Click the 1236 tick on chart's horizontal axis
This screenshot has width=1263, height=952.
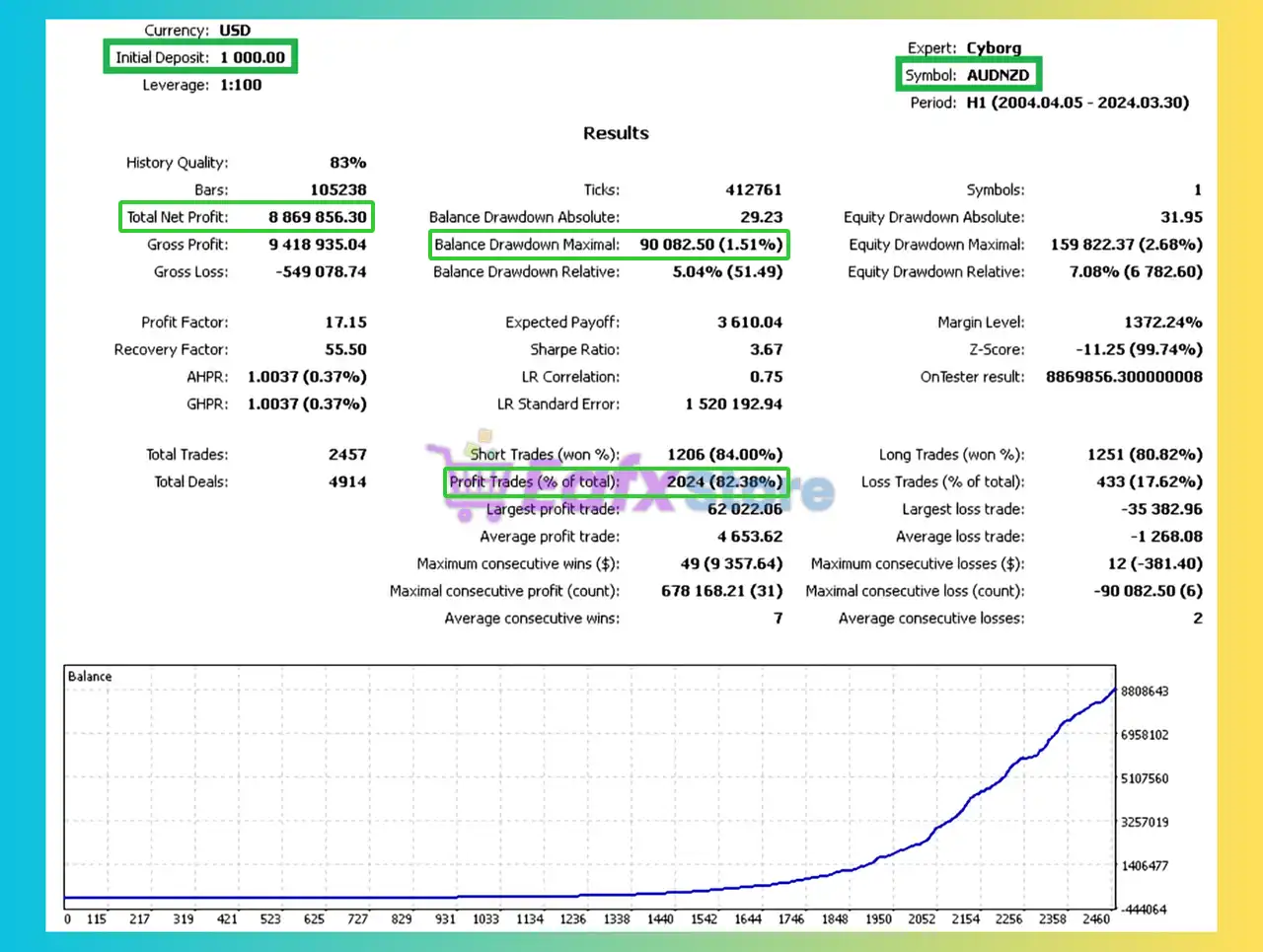click(x=572, y=918)
